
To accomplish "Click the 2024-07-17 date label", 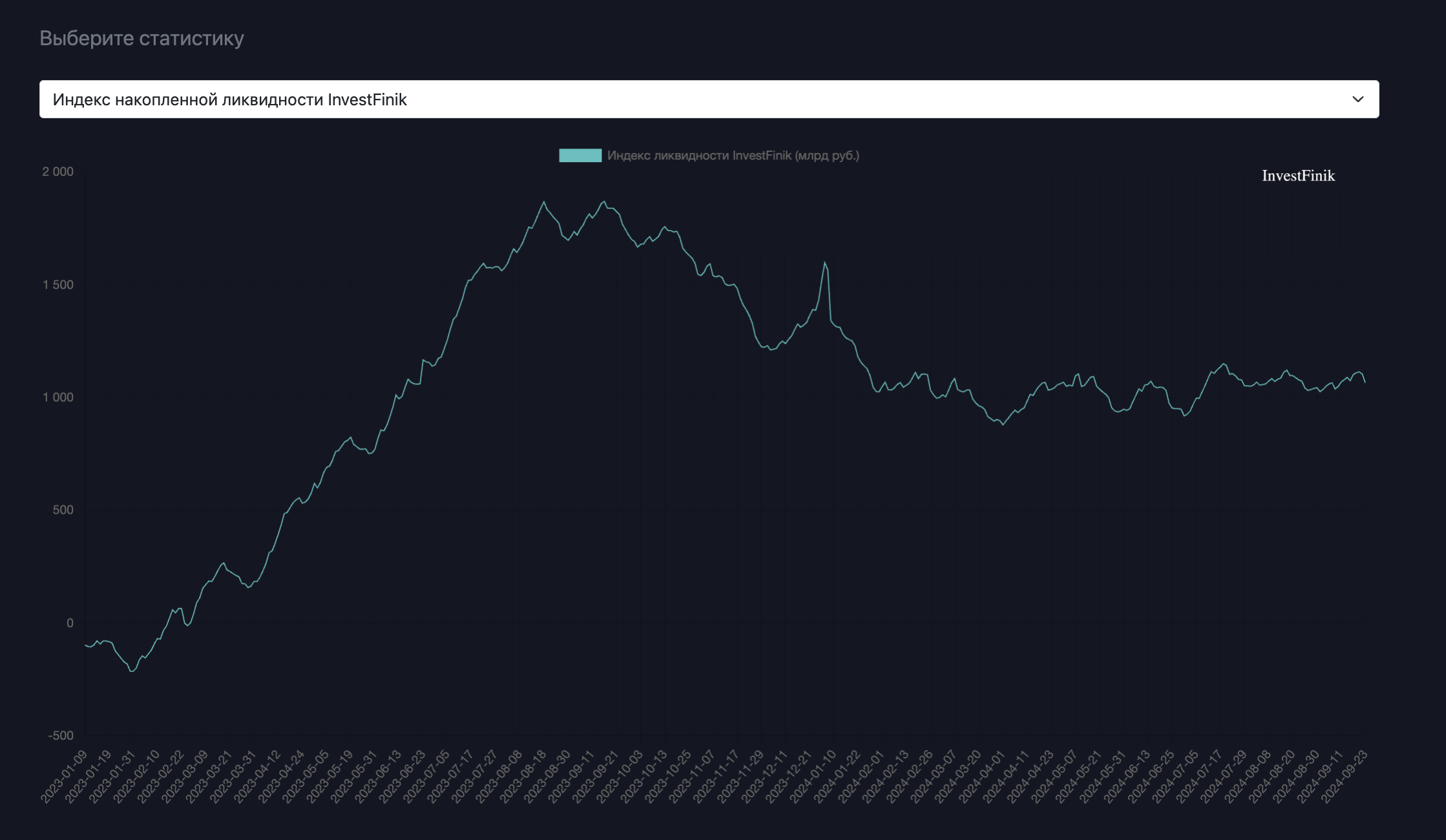I will pos(1199,777).
